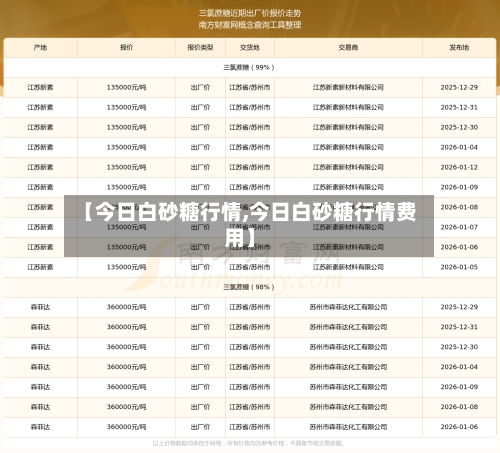Click 森菲达 origin cell in 森菲达 2026-01-06 row
500x453 pixels.
[x=40, y=427]
